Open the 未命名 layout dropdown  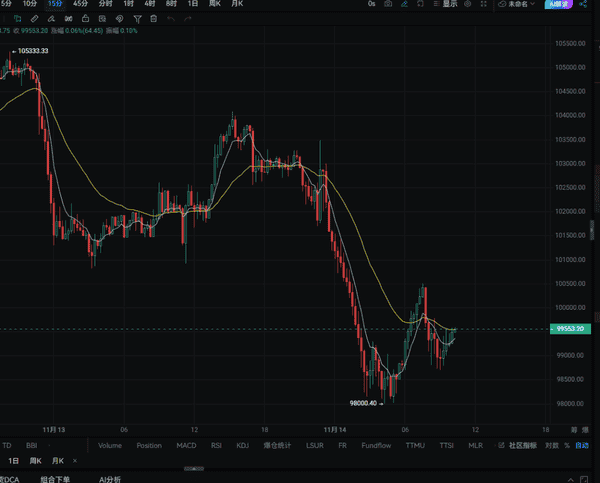[x=514, y=4]
